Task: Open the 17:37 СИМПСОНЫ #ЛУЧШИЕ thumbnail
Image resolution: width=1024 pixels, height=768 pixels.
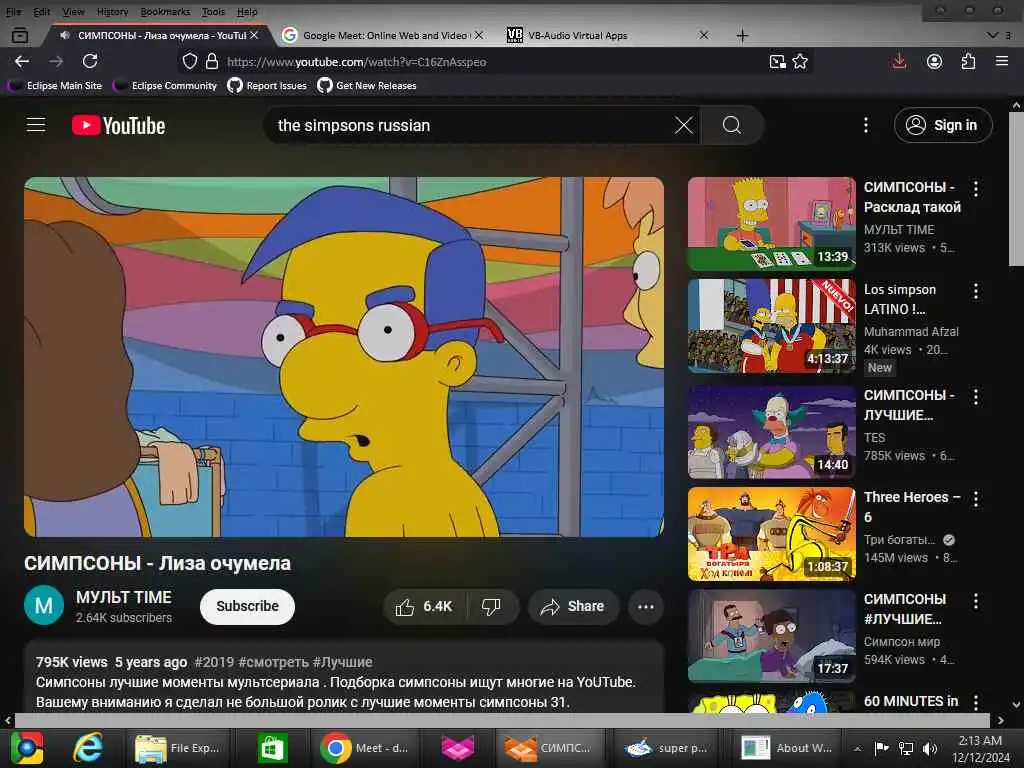Action: coord(771,636)
